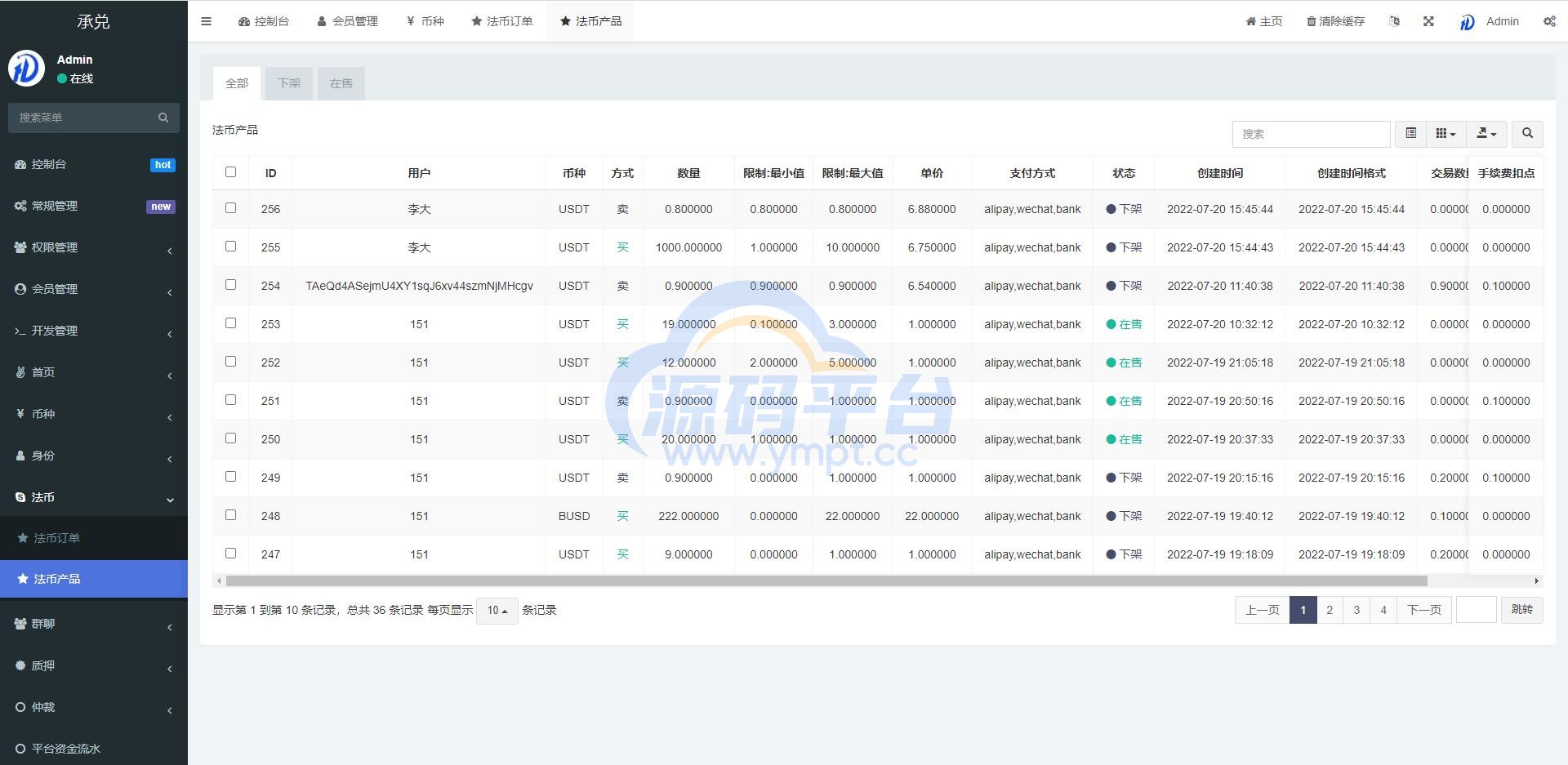Check the row checkbox for ID 250
The width and height of the screenshot is (1568, 765).
pos(230,438)
